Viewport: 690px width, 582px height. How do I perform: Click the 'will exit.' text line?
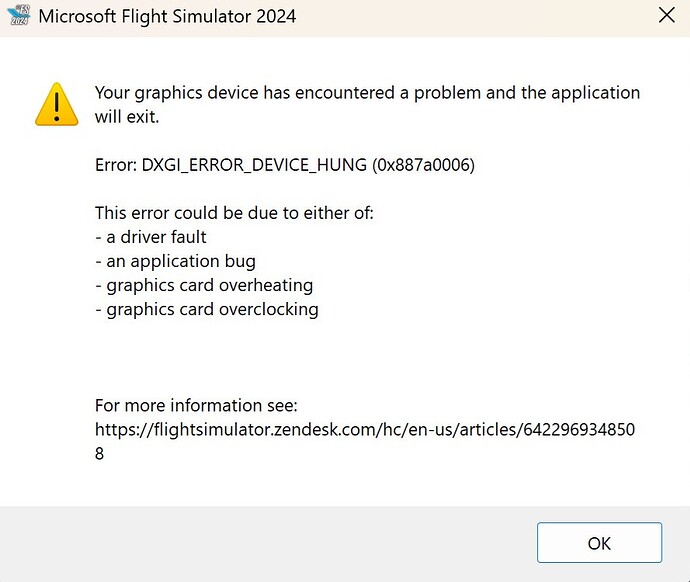pos(127,117)
